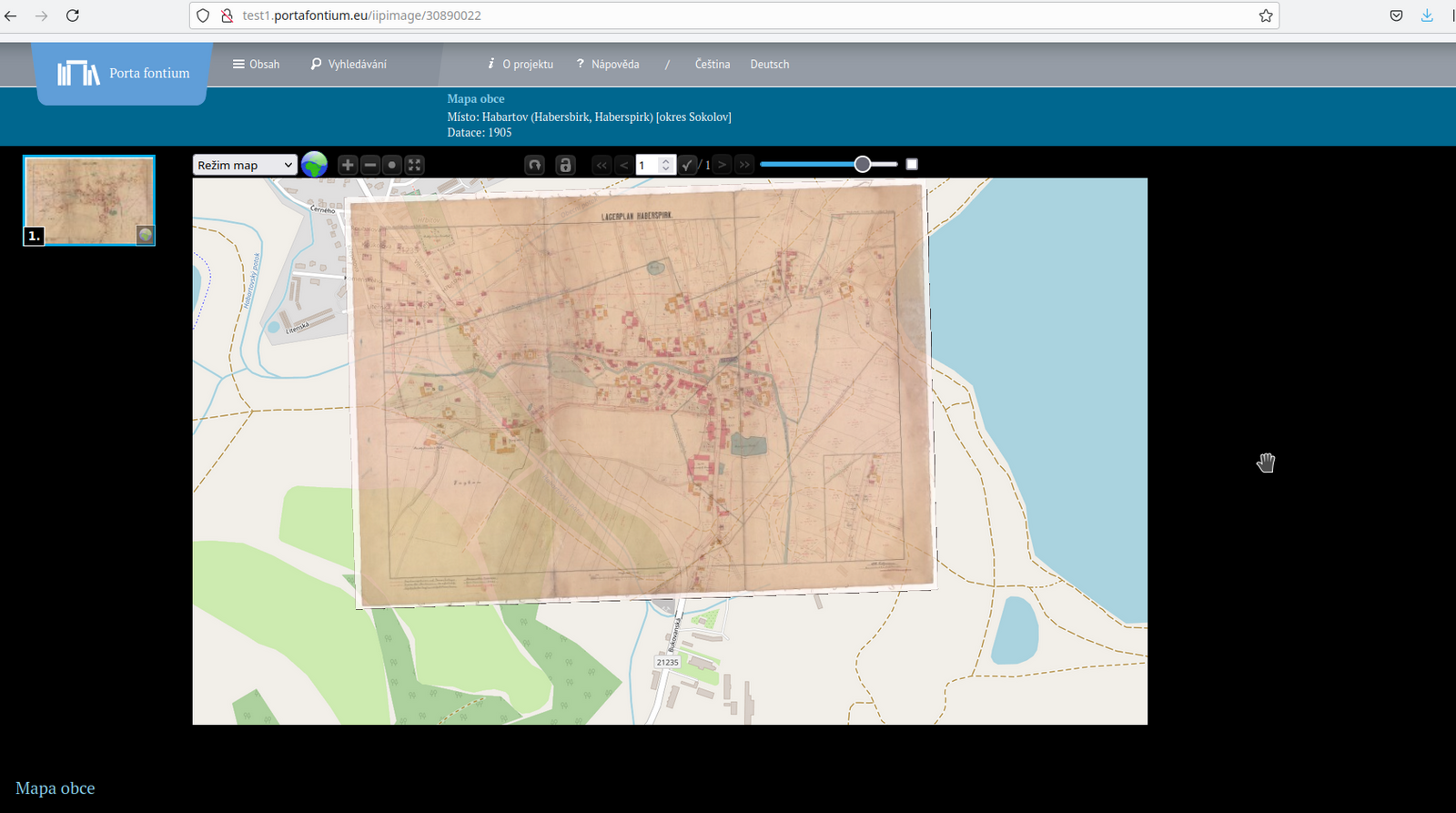Open Vyhledávání search menu

coord(349,65)
